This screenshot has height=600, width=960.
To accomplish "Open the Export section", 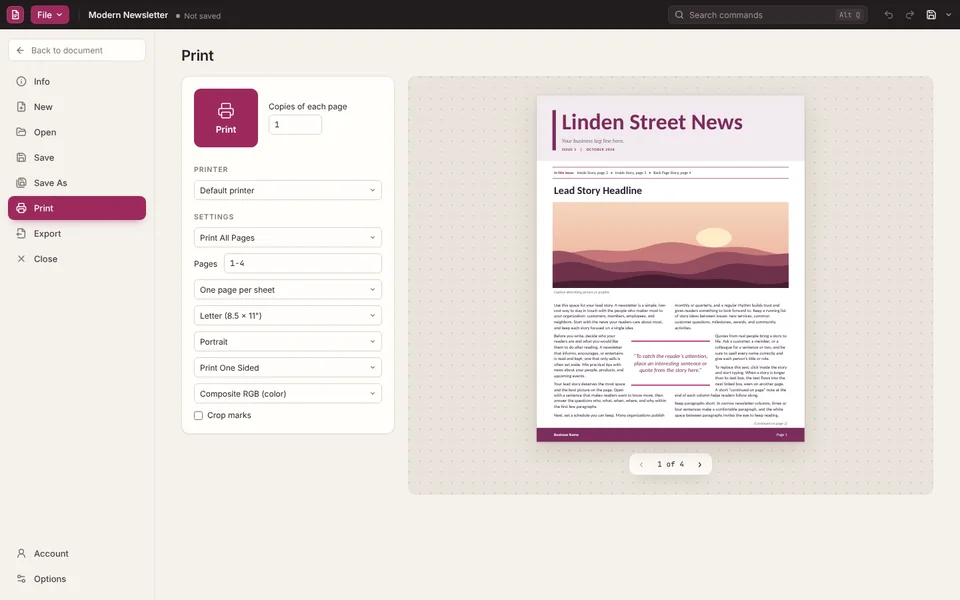I will coord(77,233).
